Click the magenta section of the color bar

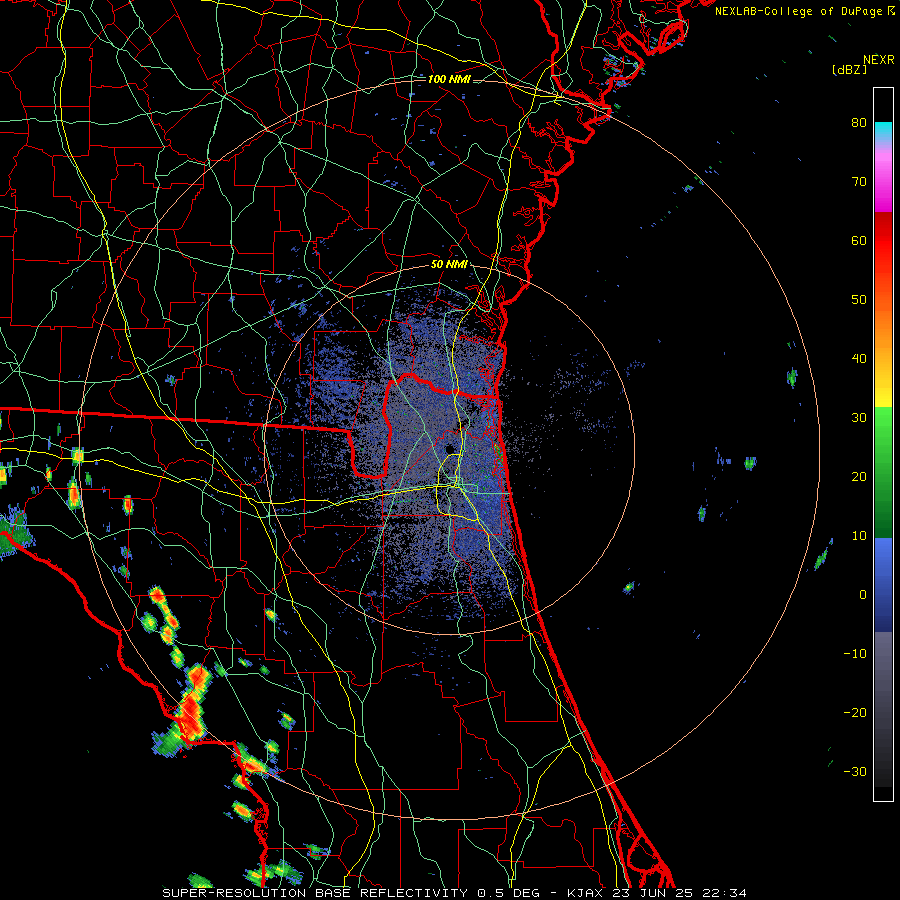[x=883, y=184]
